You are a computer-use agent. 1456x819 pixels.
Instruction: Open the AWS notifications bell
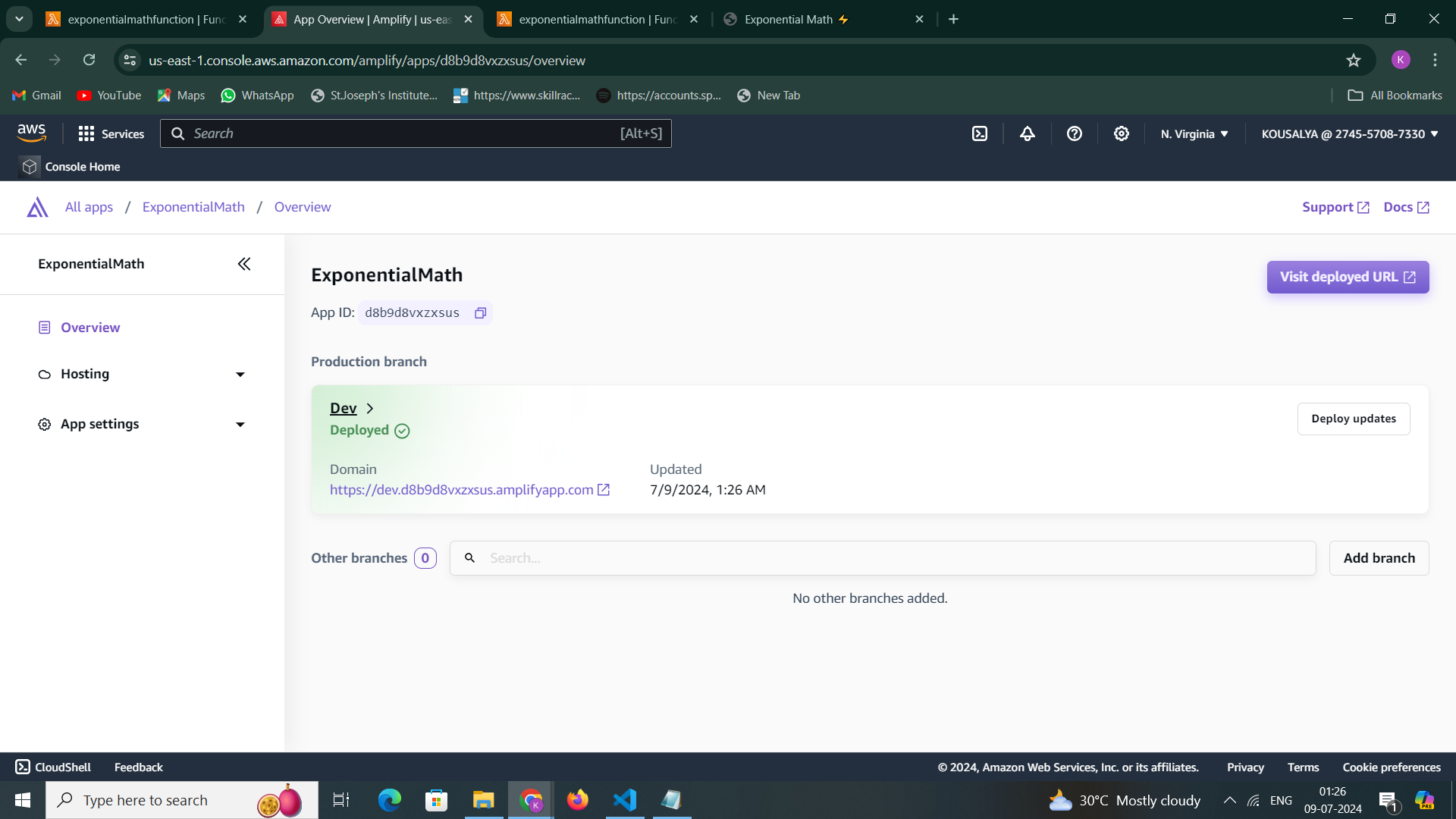(x=1027, y=134)
